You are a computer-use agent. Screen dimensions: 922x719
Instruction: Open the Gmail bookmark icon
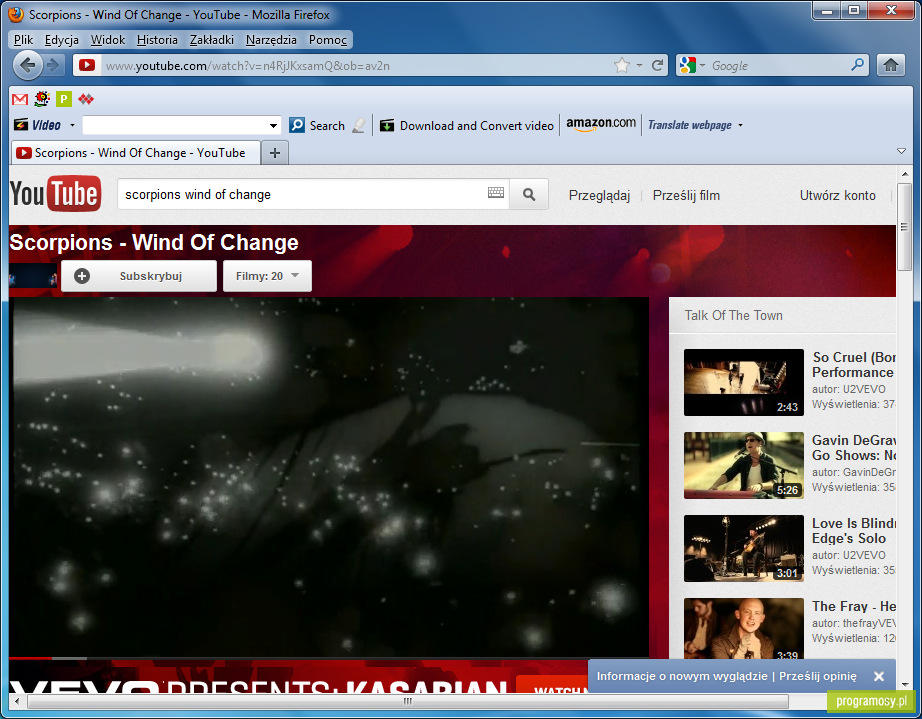(x=20, y=99)
